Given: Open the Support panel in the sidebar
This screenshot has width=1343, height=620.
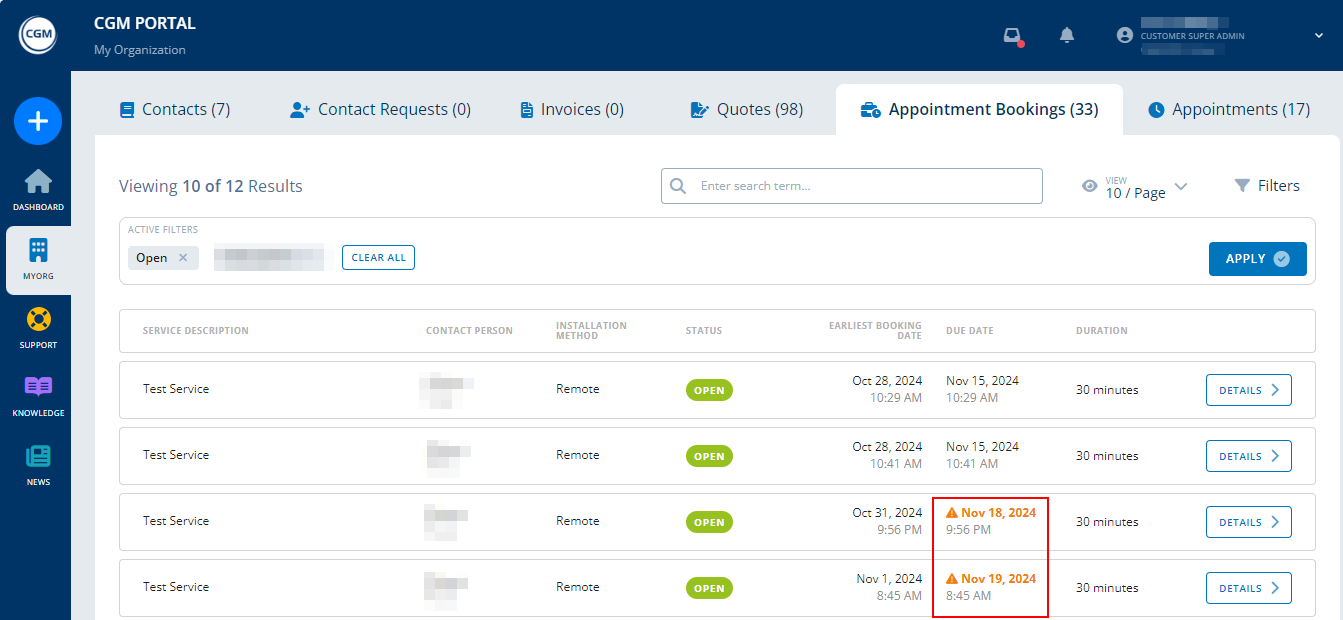Looking at the screenshot, I should click(37, 328).
